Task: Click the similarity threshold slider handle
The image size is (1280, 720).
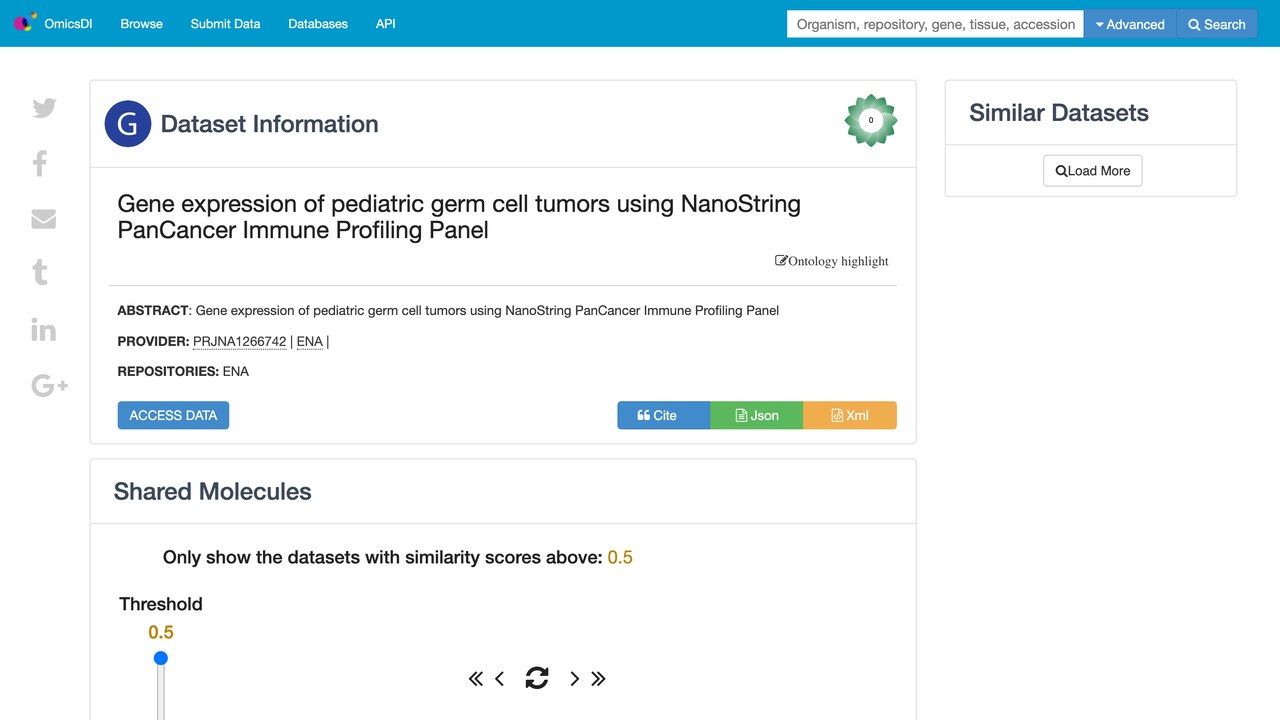Action: tap(161, 658)
